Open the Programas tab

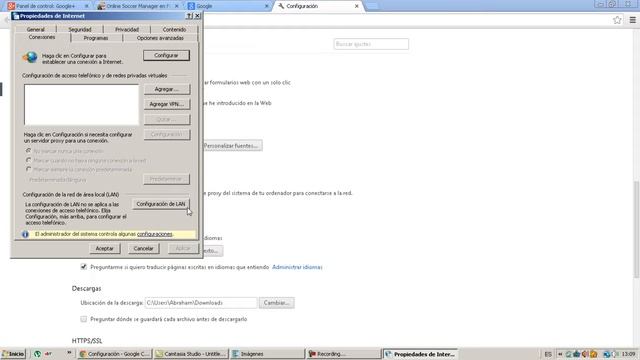click(96, 38)
